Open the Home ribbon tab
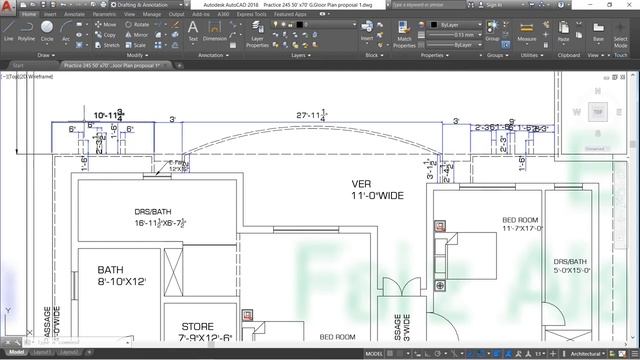Viewport: 640px width, 360px height. point(29,14)
